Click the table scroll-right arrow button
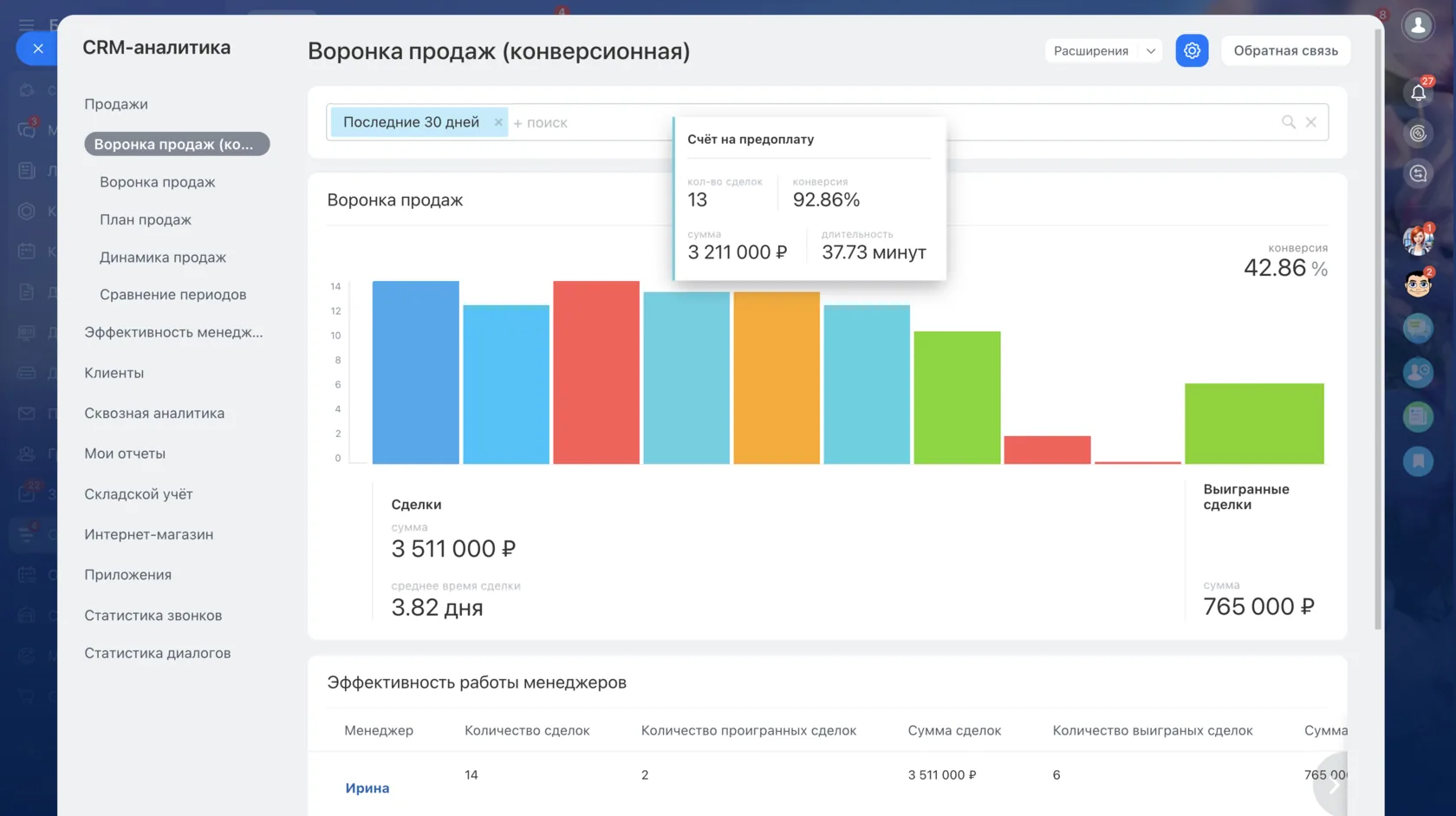 [1333, 787]
